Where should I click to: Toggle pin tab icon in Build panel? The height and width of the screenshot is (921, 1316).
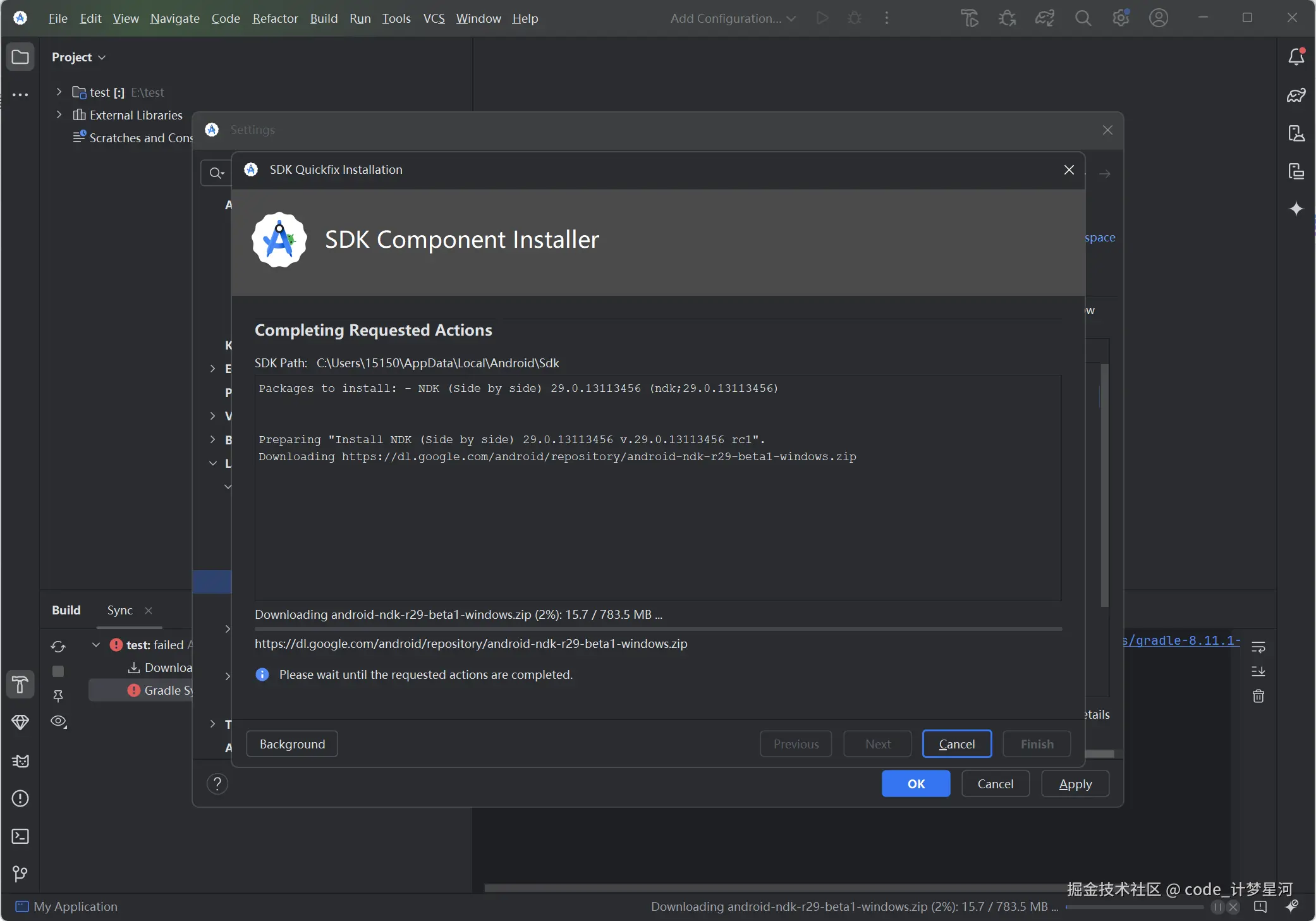click(x=58, y=696)
